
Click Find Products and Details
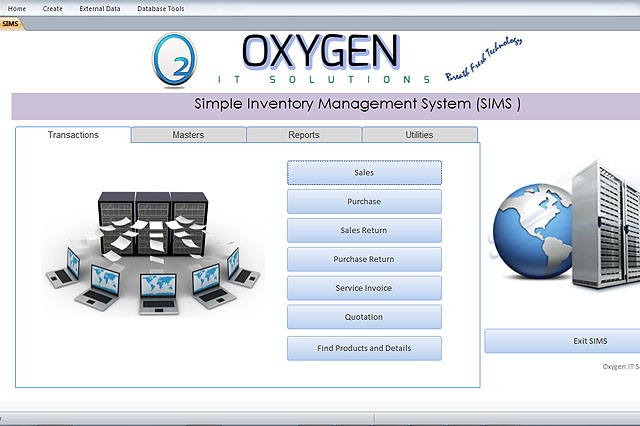click(x=364, y=348)
